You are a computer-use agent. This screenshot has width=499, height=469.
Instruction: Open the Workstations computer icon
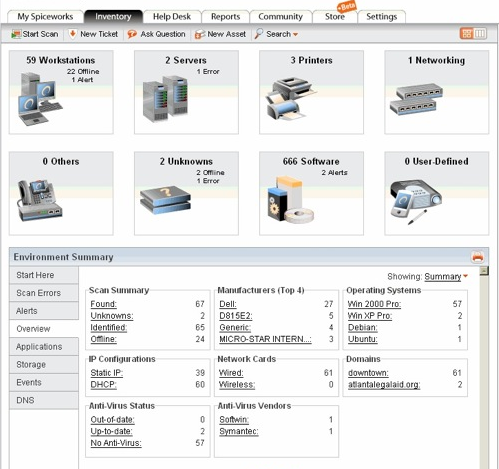point(39,99)
